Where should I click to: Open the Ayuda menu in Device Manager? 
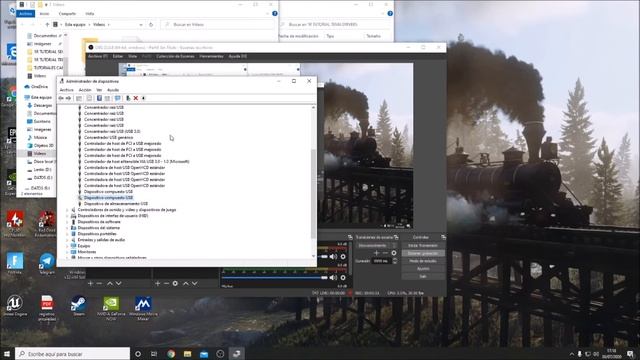[113, 90]
